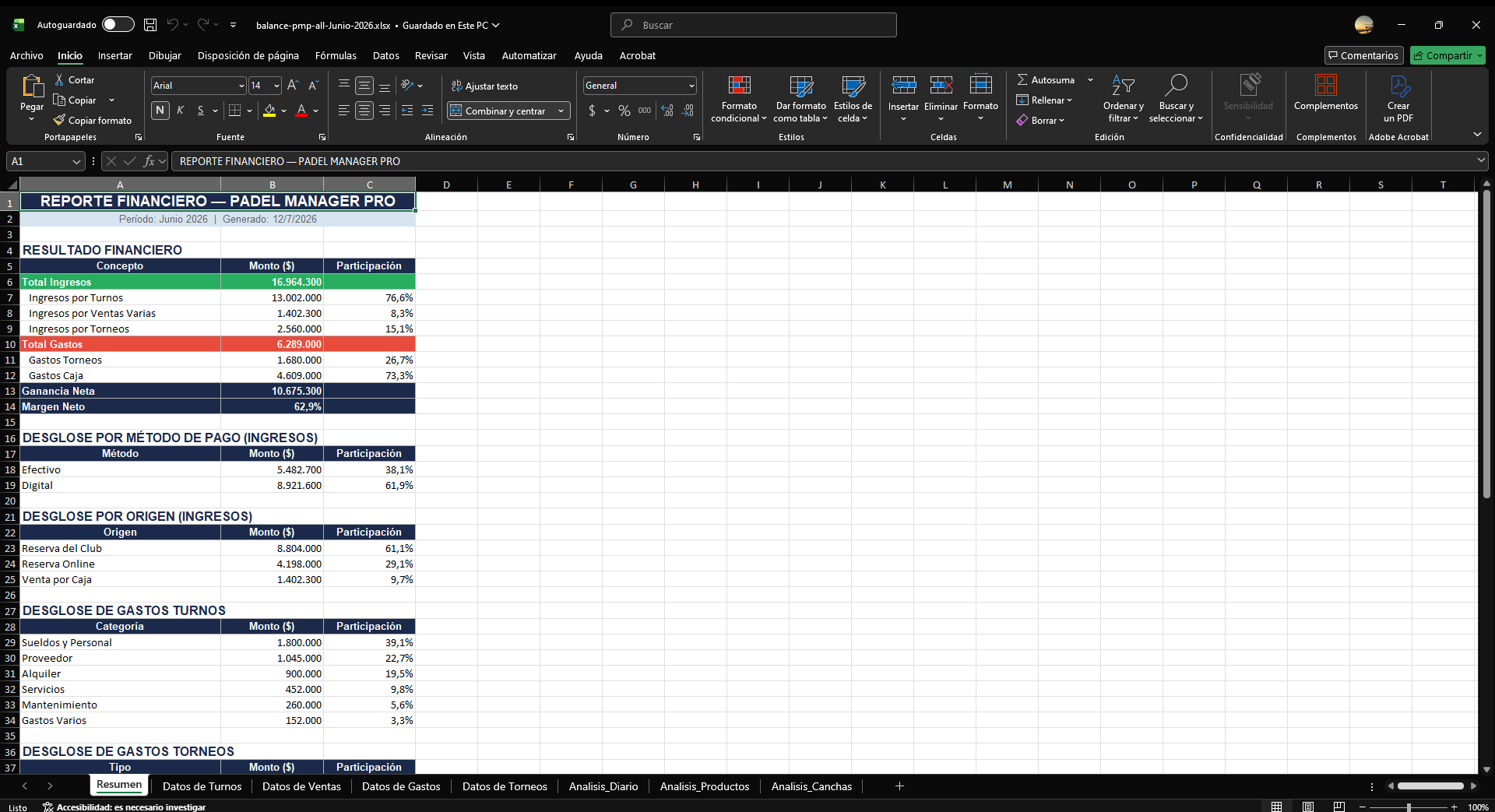Click insert function fx icon
The width and height of the screenshot is (1495, 812).
(x=149, y=161)
